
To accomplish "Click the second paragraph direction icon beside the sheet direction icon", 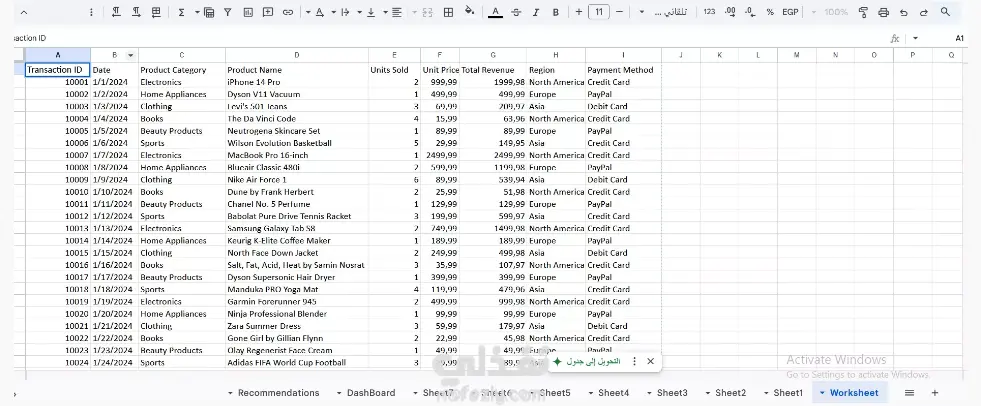I will pos(136,12).
